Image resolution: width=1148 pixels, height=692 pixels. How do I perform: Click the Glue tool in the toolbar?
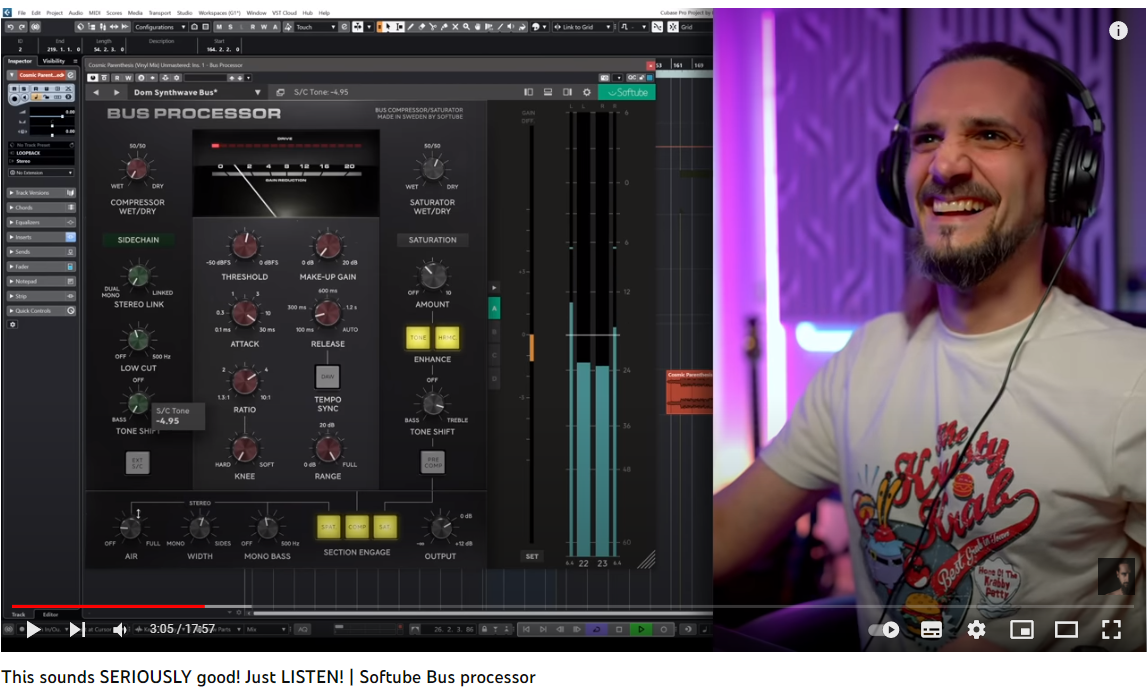coord(445,28)
